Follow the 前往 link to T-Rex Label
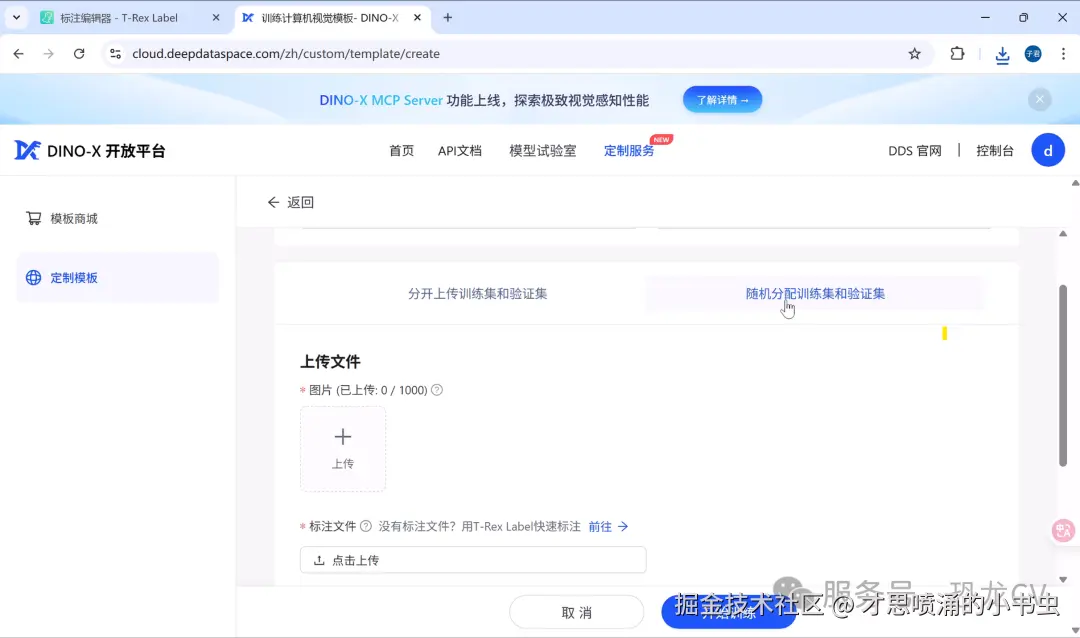The image size is (1080, 638). [601, 526]
